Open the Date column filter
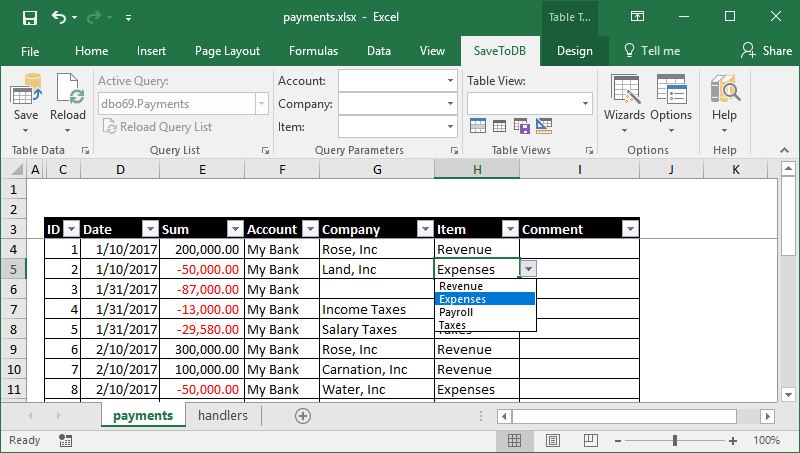Image resolution: width=800 pixels, height=453 pixels. pyautogui.click(x=151, y=229)
